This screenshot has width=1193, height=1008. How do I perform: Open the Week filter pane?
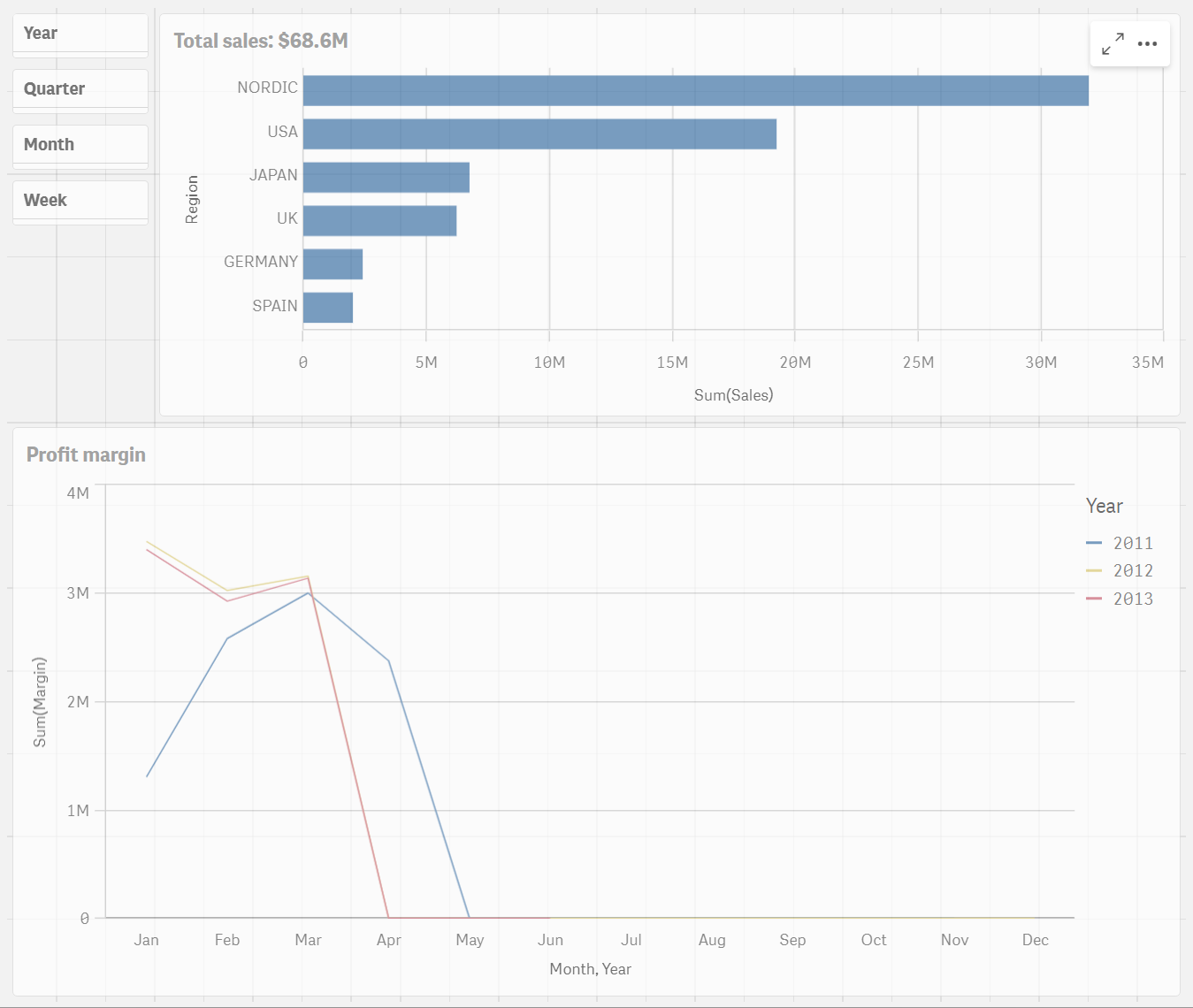point(80,200)
